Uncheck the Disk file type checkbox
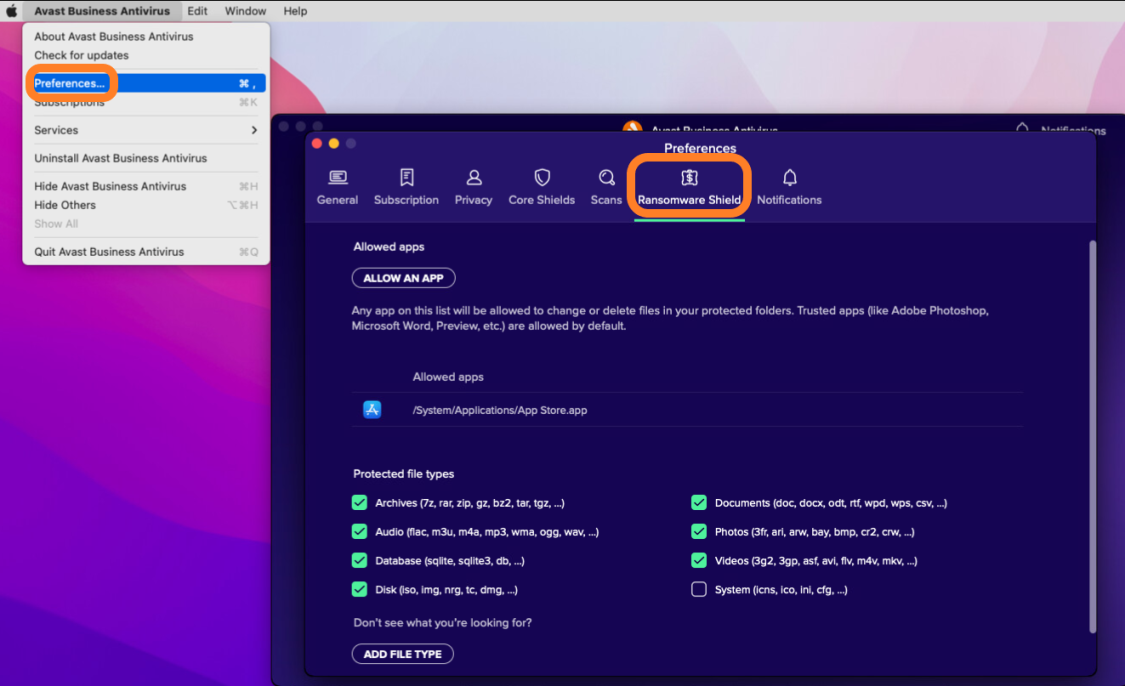 (359, 589)
